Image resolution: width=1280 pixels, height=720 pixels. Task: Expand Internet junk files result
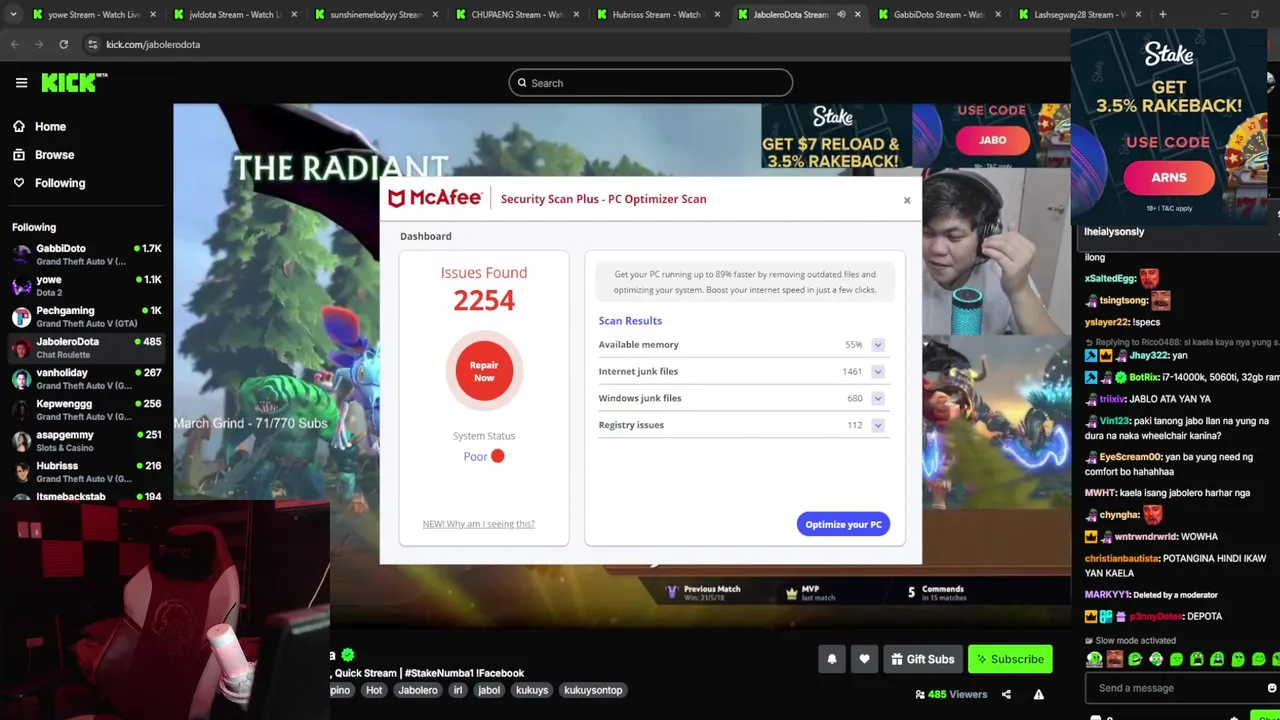coord(877,372)
